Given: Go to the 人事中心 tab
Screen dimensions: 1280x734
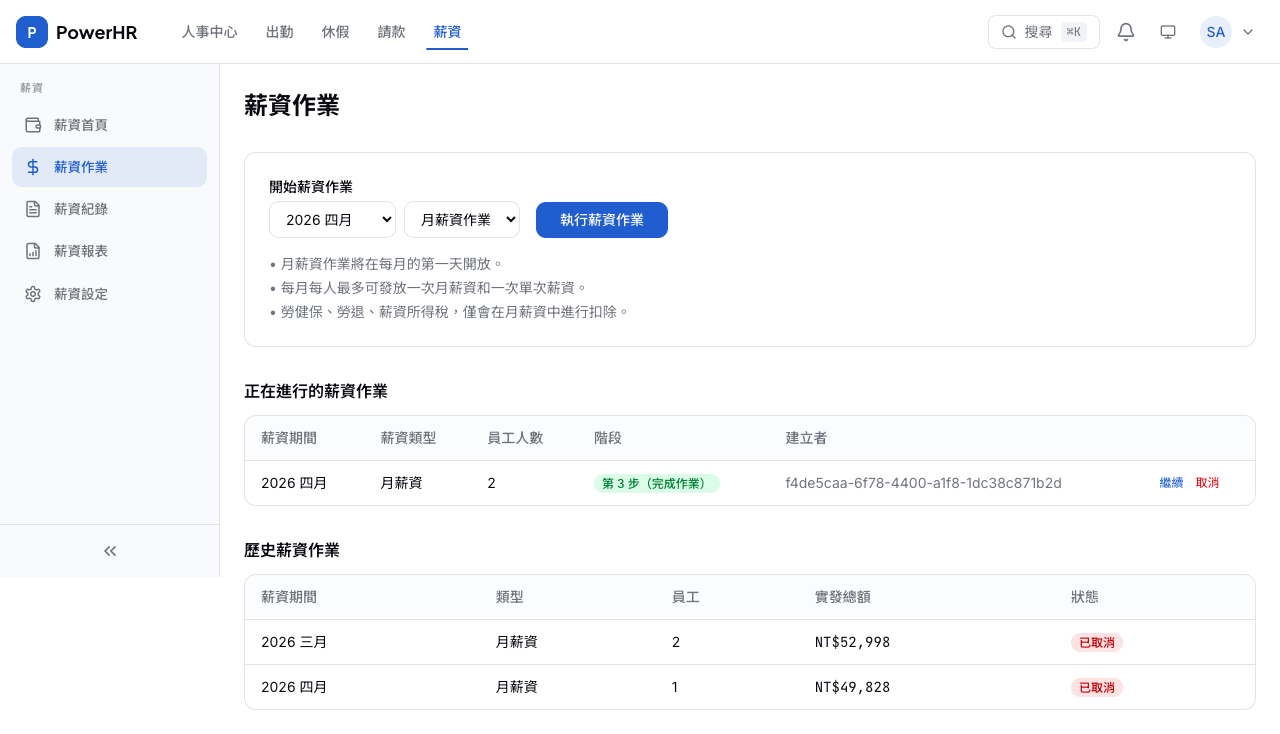Looking at the screenshot, I should tap(209, 32).
